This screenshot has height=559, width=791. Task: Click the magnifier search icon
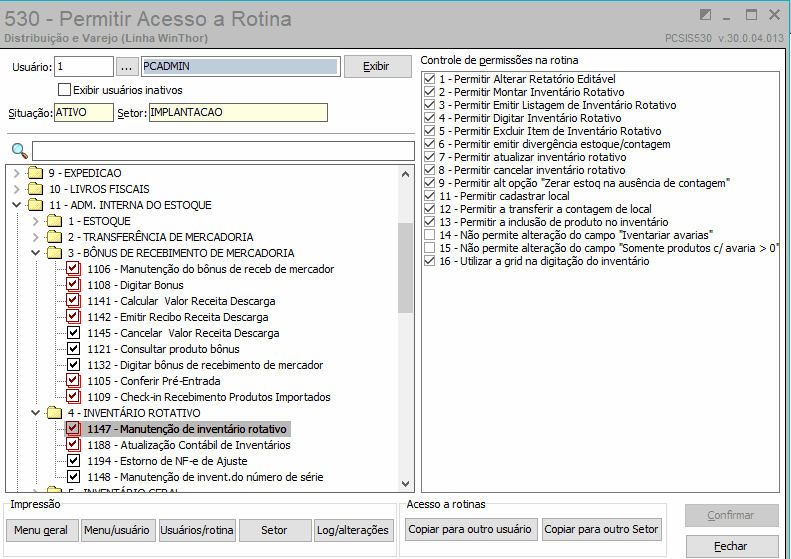(19, 150)
